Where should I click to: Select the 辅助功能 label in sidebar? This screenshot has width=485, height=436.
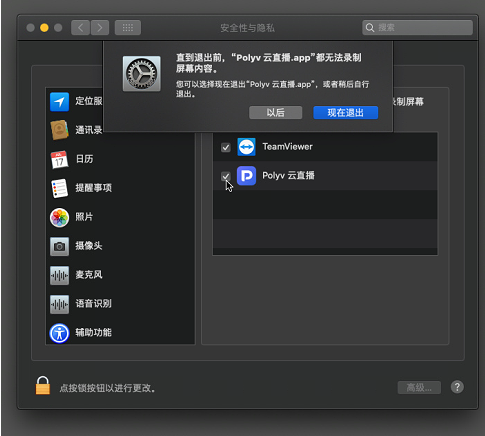(93, 333)
